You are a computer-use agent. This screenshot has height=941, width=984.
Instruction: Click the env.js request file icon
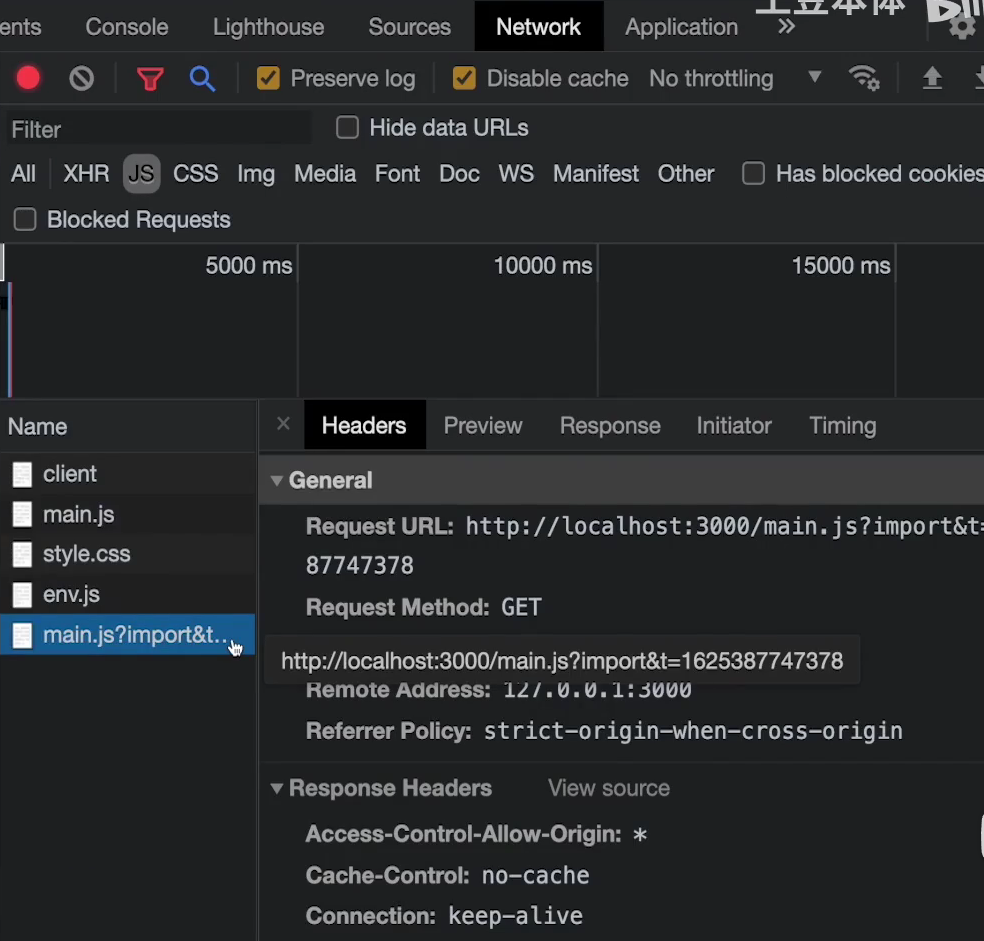(22, 594)
